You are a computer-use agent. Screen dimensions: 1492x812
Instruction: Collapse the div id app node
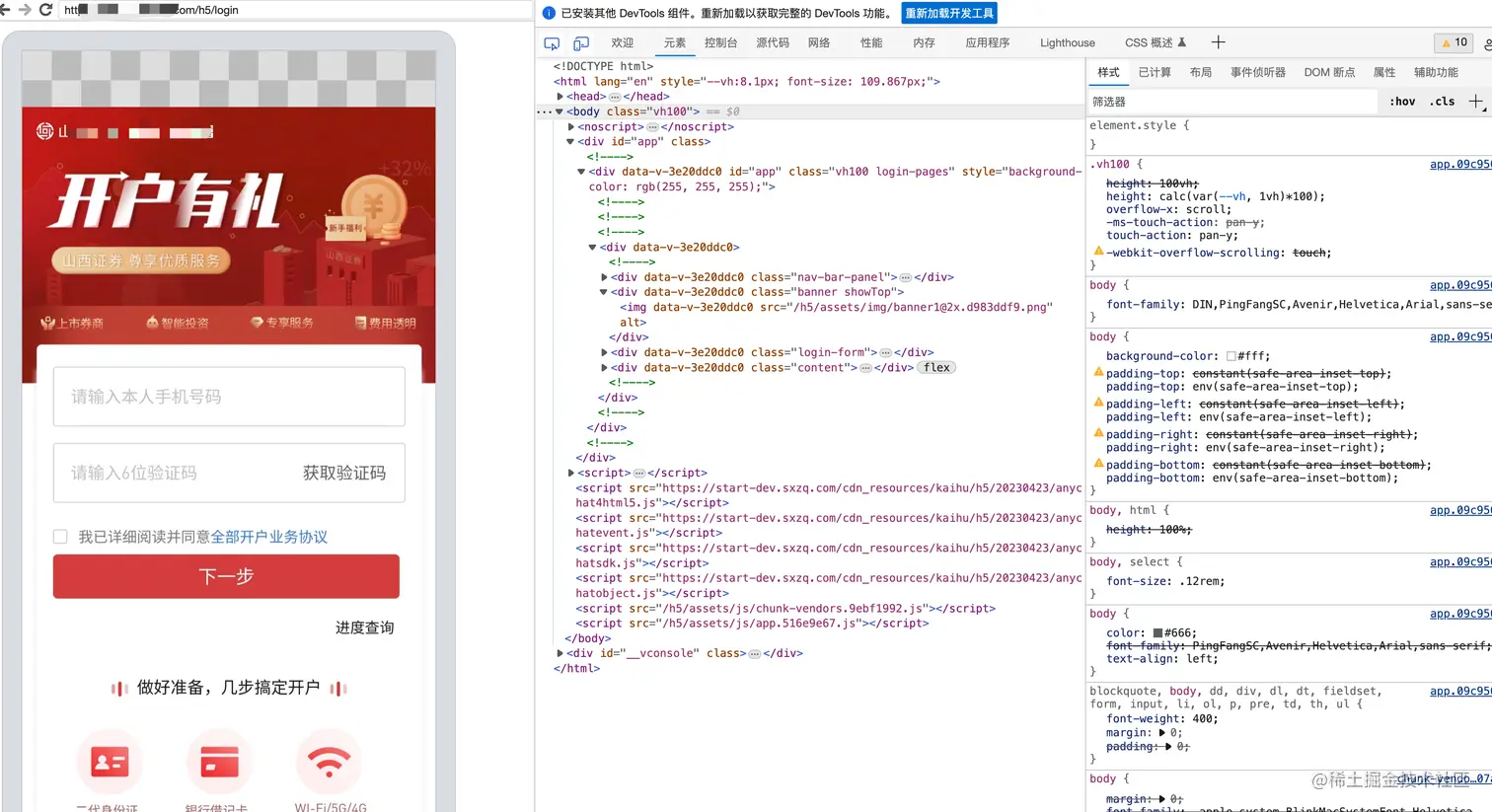(x=571, y=142)
